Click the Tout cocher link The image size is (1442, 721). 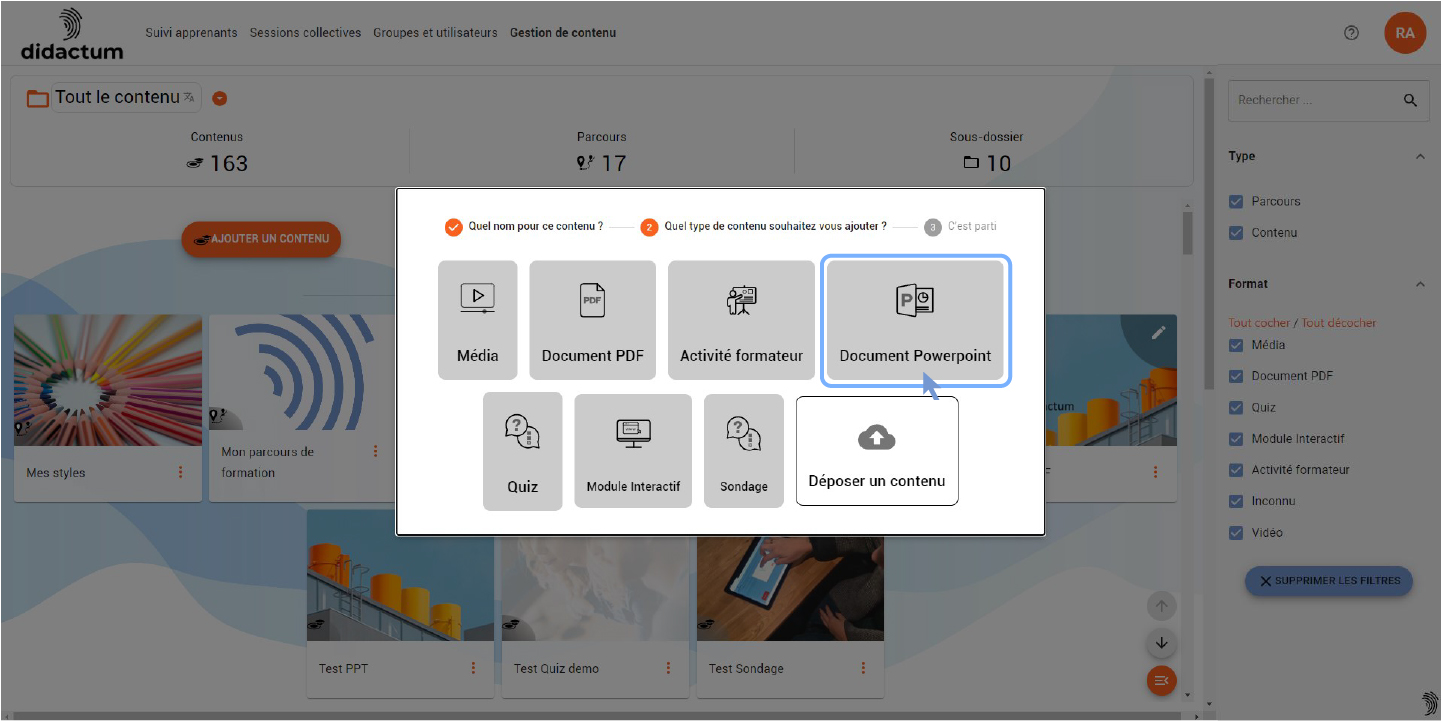coord(1259,323)
